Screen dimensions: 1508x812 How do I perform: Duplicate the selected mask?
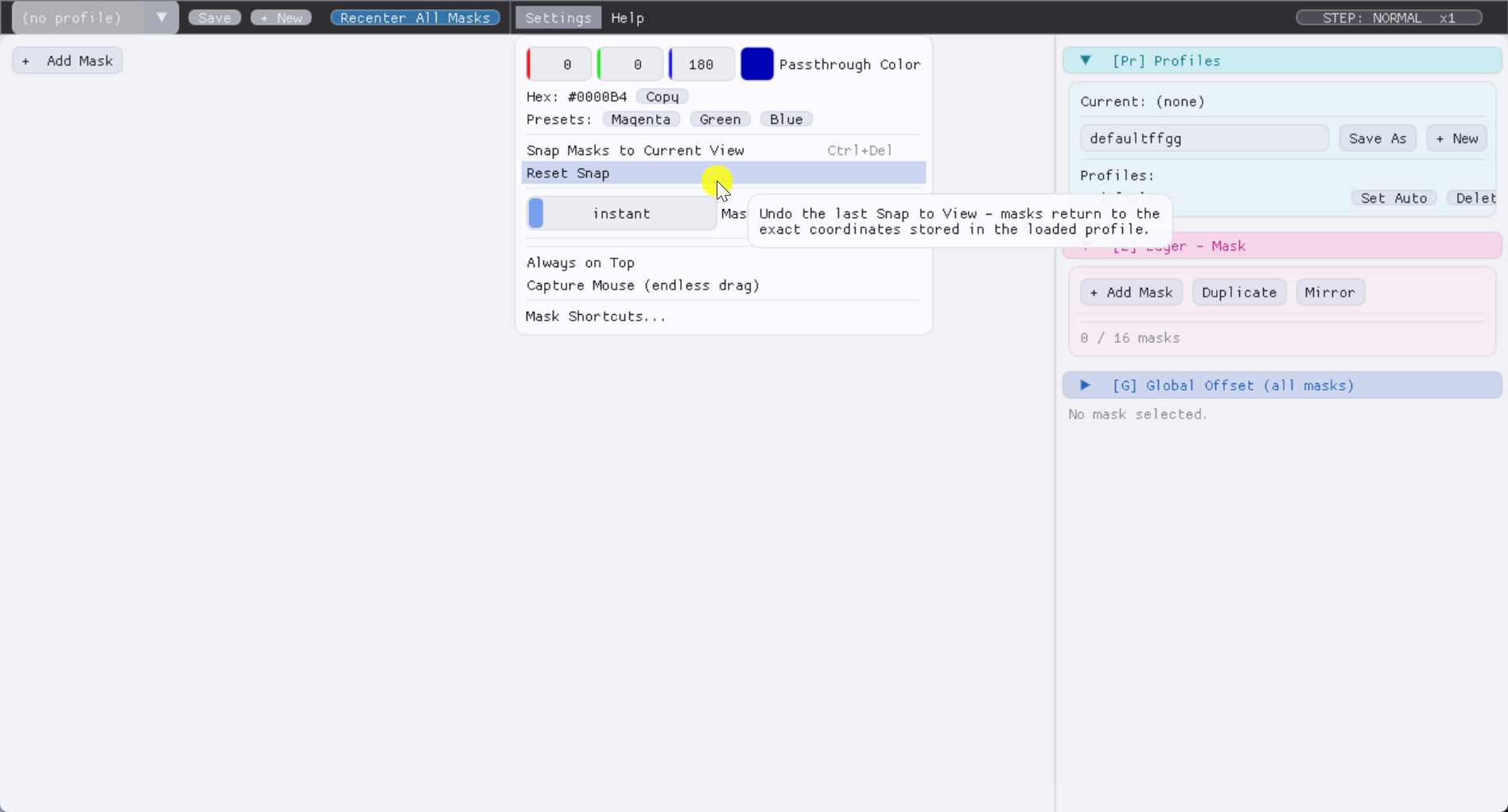click(x=1238, y=292)
